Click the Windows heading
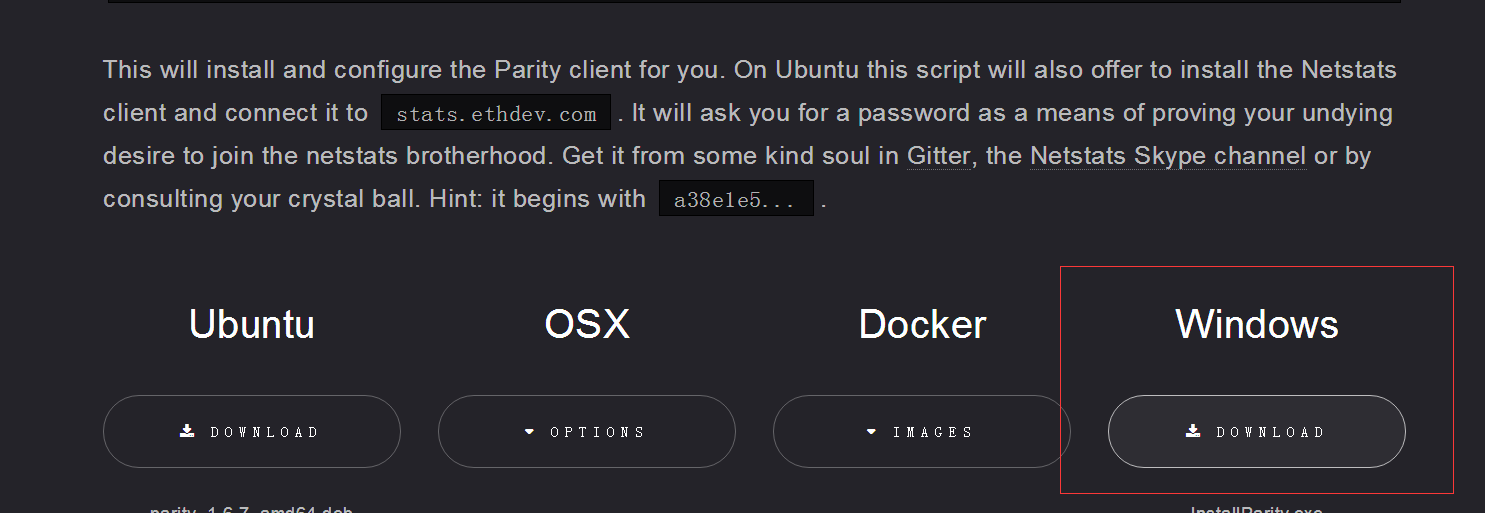This screenshot has height=513, width=1485. pyautogui.click(x=1257, y=324)
